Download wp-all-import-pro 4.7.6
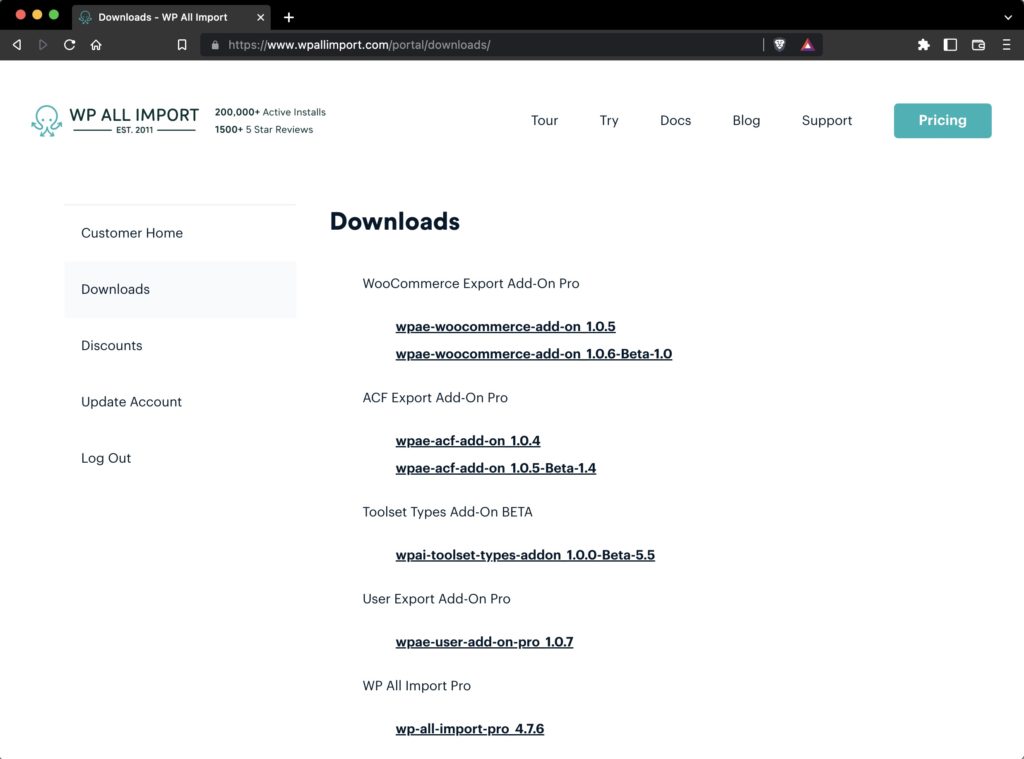1024x759 pixels. click(470, 728)
